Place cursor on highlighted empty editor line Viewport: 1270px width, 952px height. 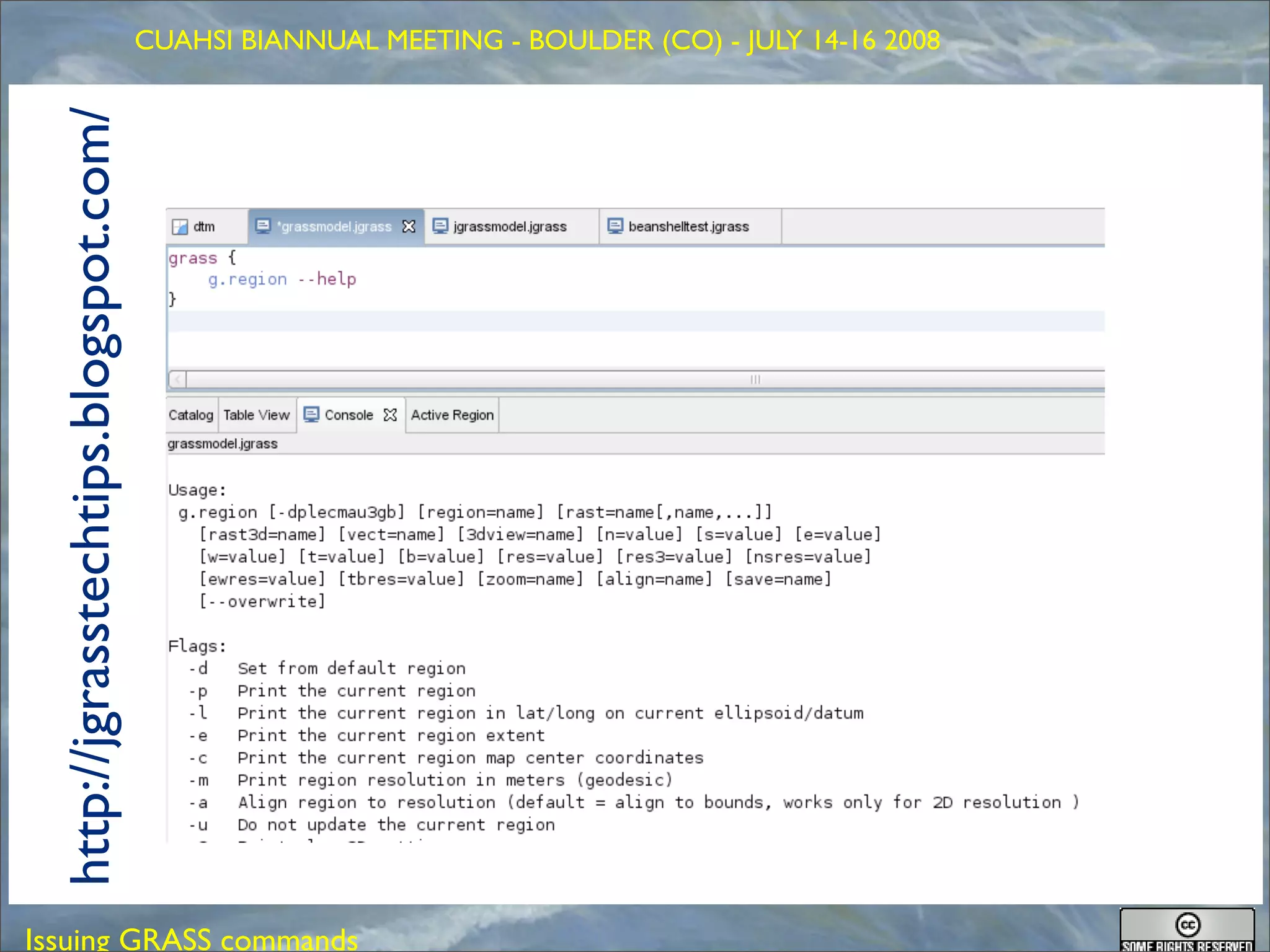click(x=620, y=322)
